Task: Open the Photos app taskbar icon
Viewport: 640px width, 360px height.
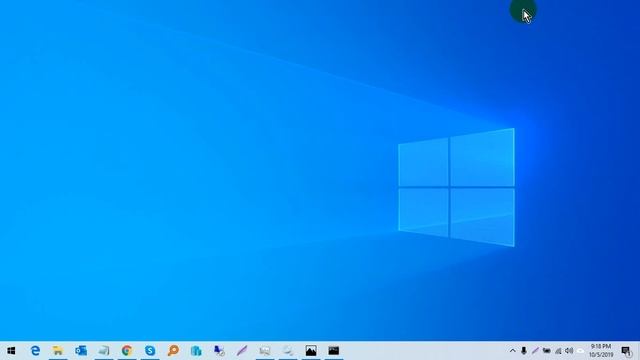Action: coord(311,351)
